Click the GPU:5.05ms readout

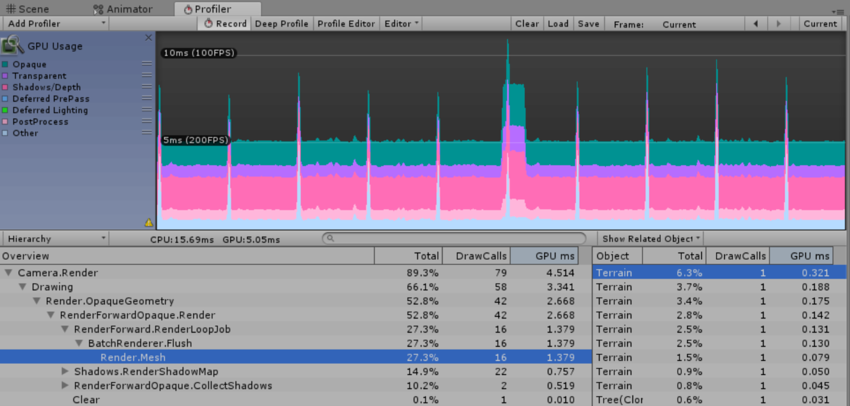(252, 239)
